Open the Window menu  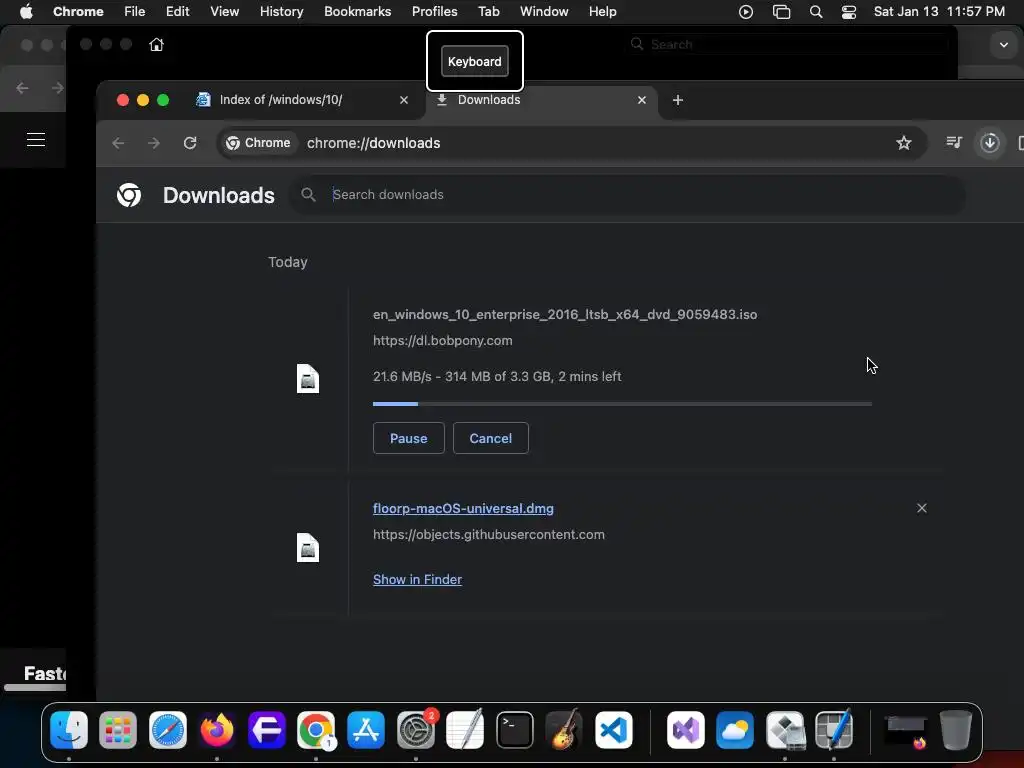[544, 11]
